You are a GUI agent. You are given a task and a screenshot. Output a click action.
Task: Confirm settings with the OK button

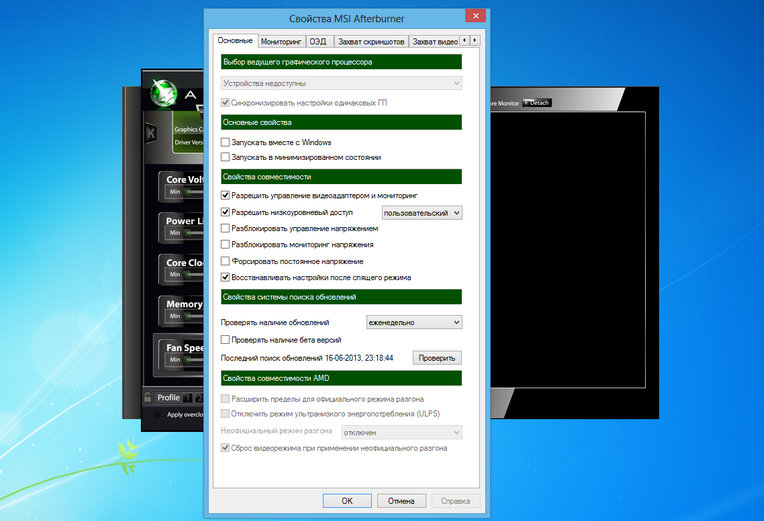point(347,501)
